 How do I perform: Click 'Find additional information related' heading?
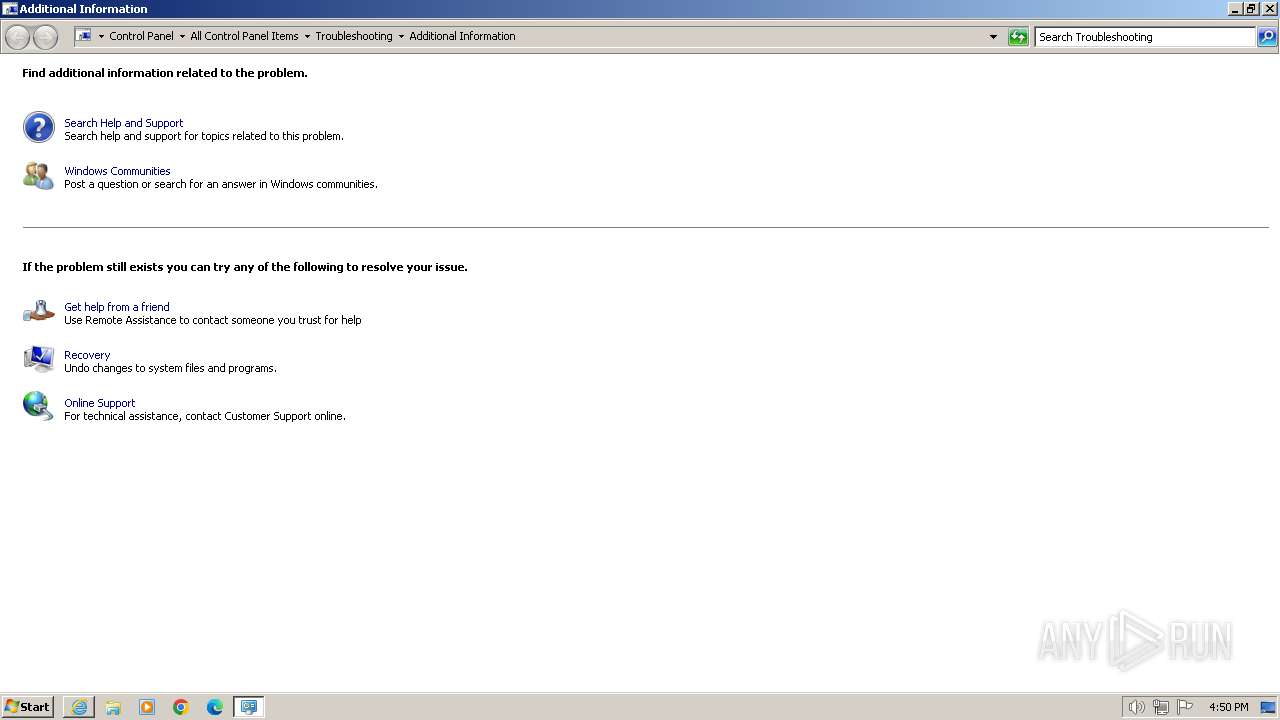pos(165,73)
